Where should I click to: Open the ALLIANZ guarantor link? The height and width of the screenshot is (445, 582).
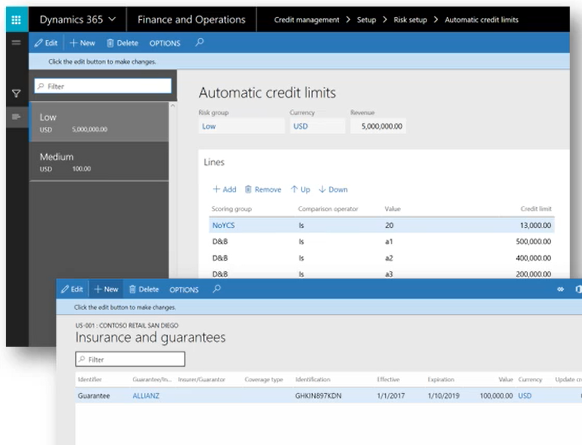click(146, 396)
